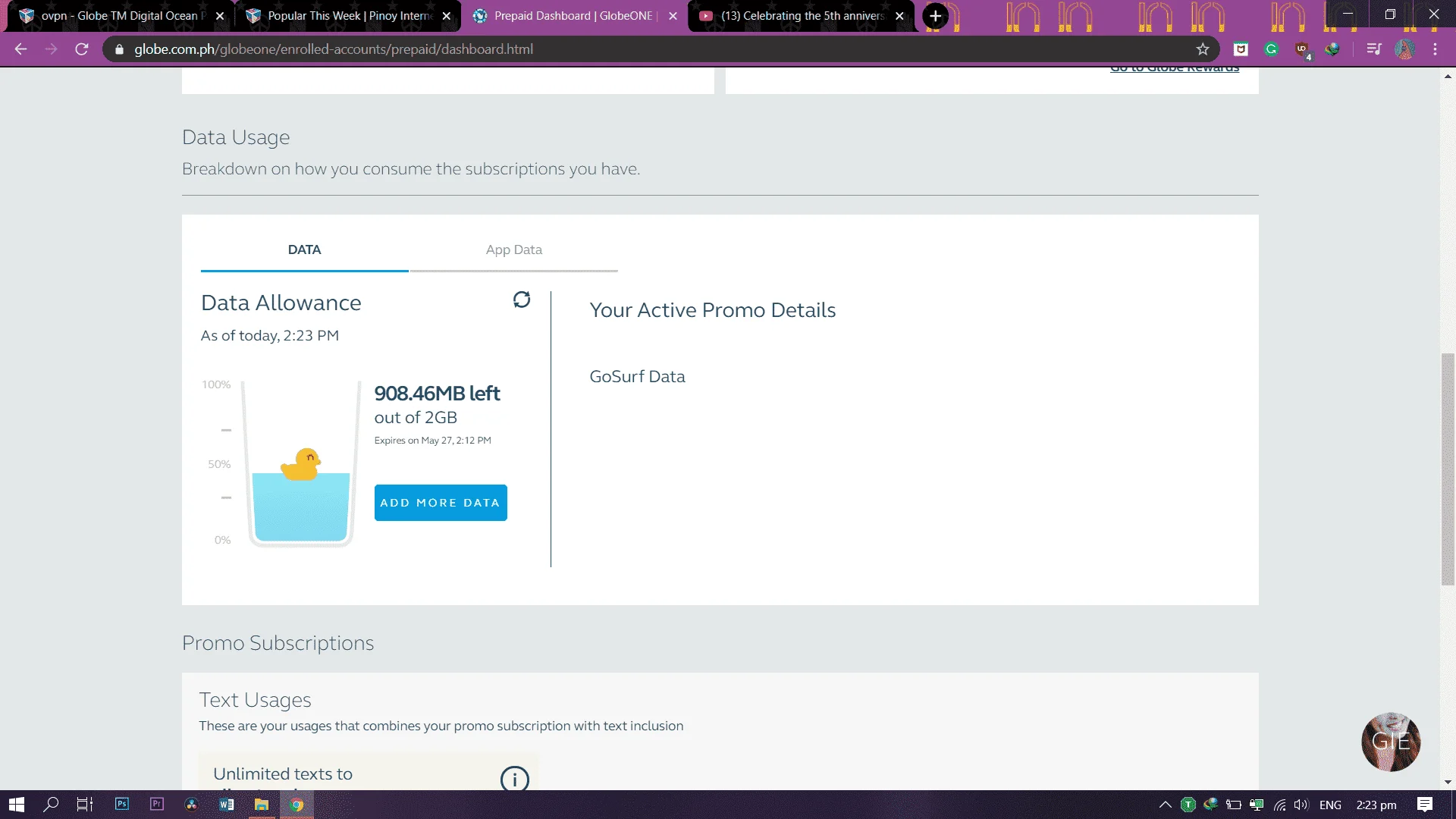Reload the page with browser reload button
The height and width of the screenshot is (819, 1456).
click(82, 49)
